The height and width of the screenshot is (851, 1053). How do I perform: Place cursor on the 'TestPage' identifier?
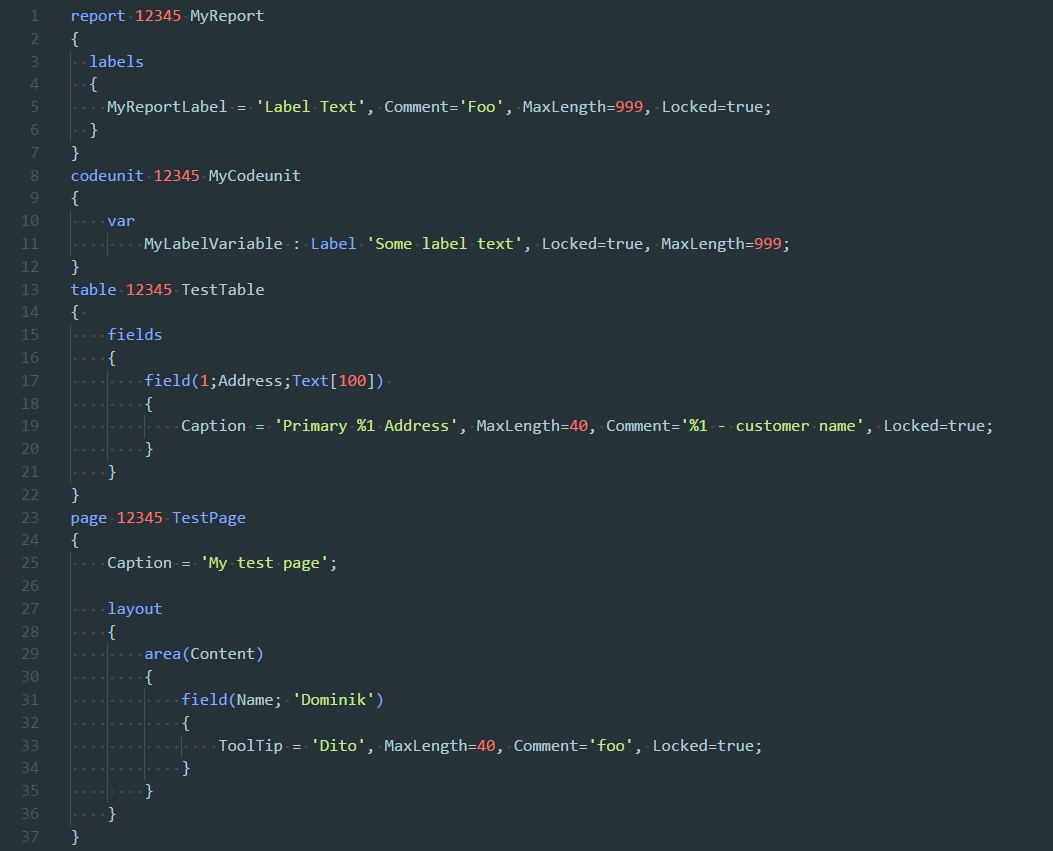click(208, 518)
